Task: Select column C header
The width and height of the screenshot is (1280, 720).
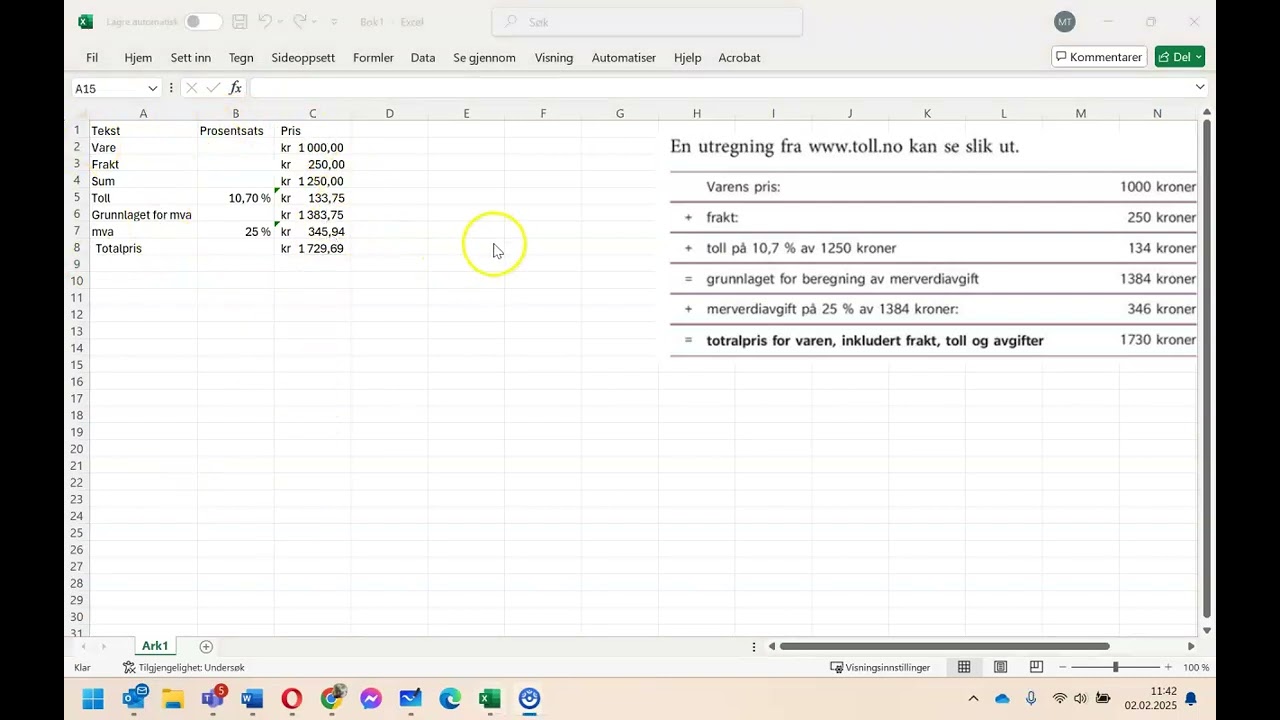Action: tap(312, 113)
